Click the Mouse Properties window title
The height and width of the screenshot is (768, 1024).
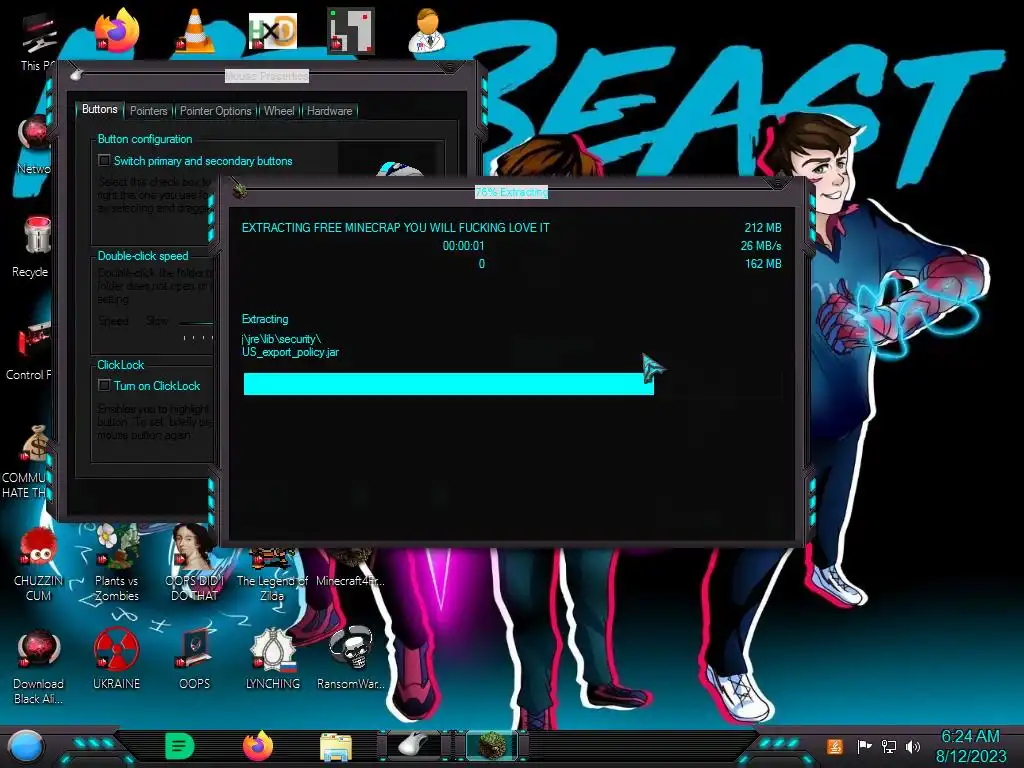click(266, 76)
